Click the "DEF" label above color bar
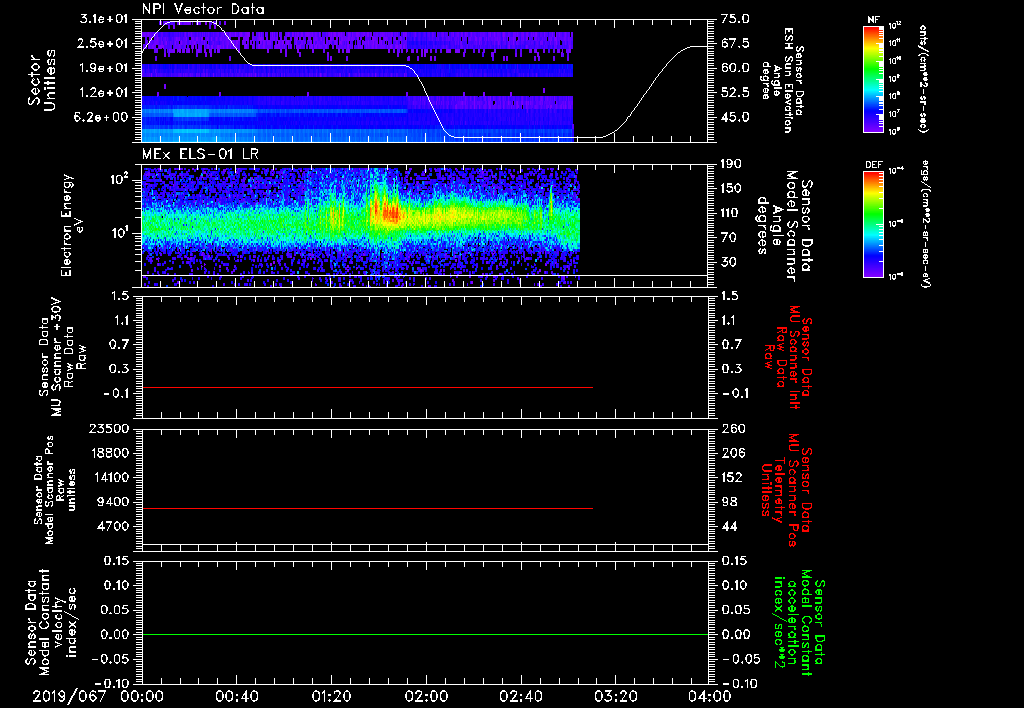 873,165
